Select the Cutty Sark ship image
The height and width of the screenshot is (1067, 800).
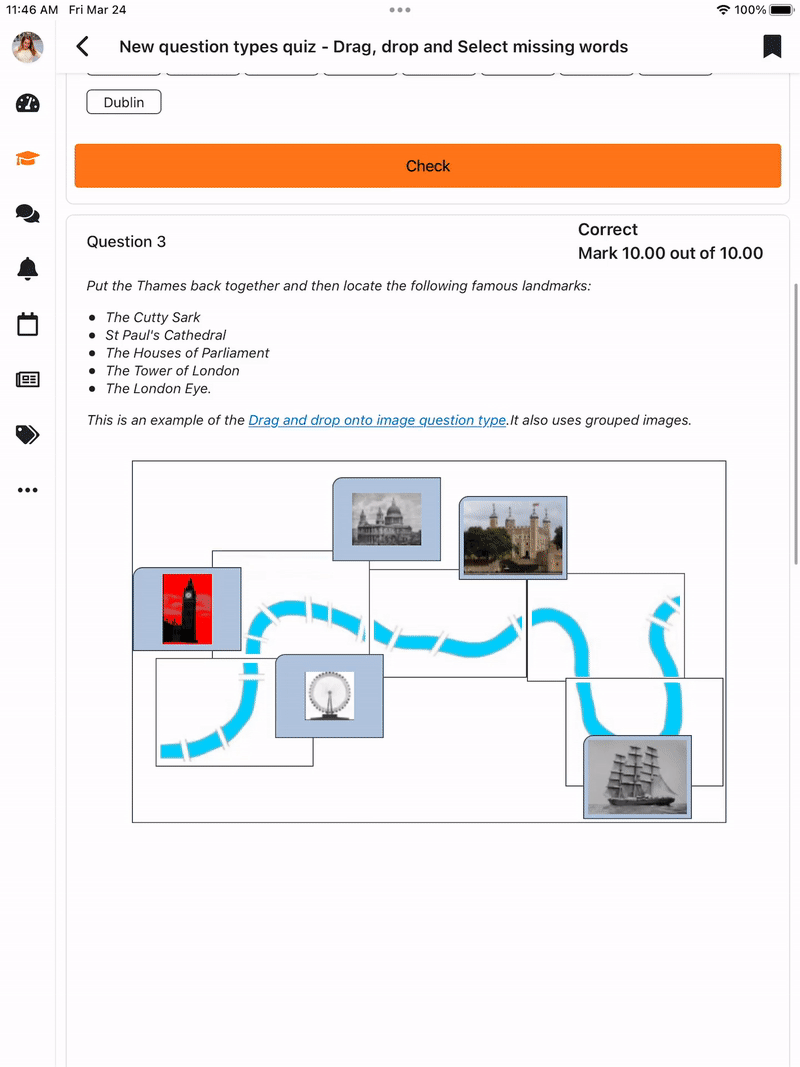pos(637,777)
